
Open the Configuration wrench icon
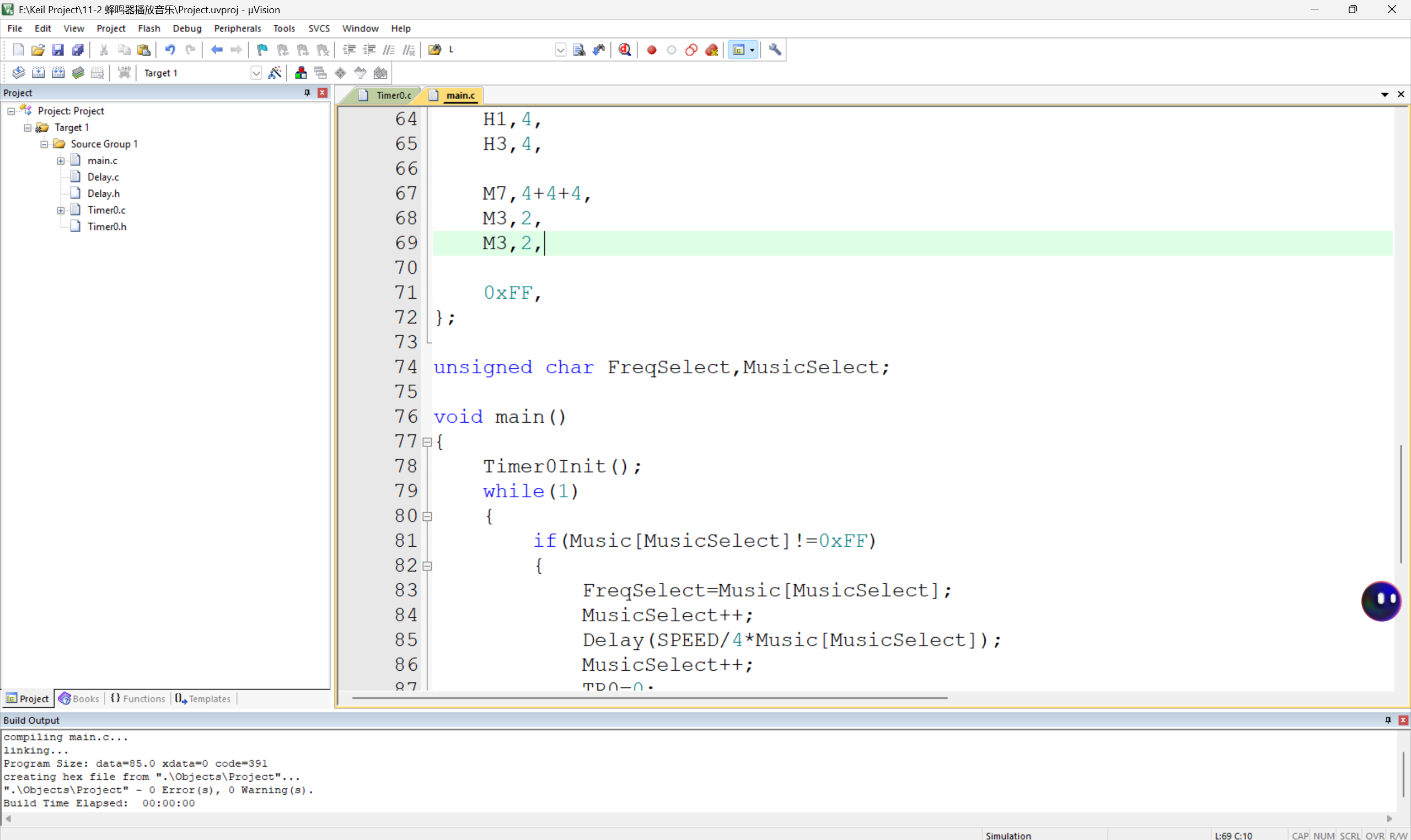(x=775, y=50)
